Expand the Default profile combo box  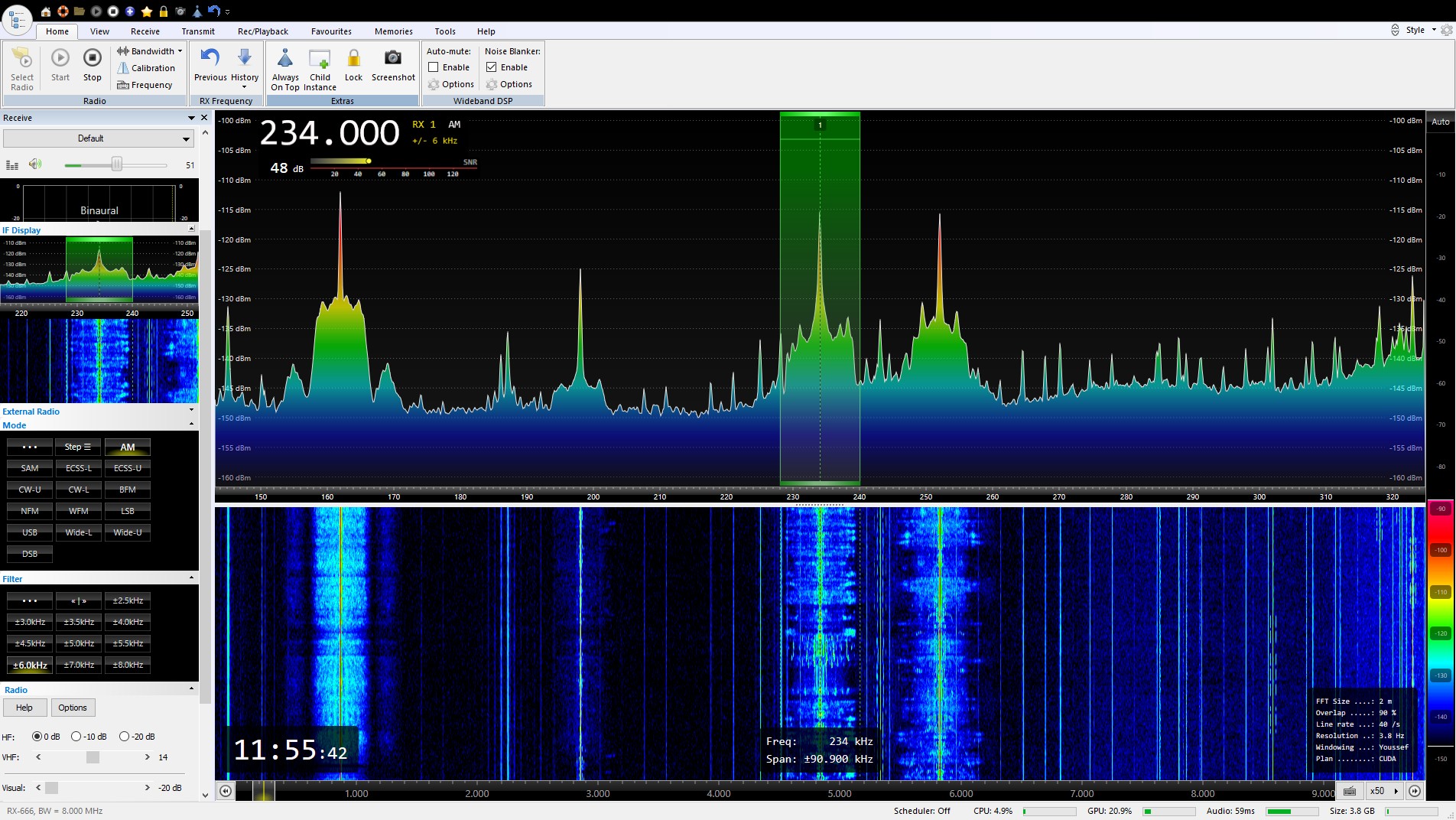click(186, 138)
